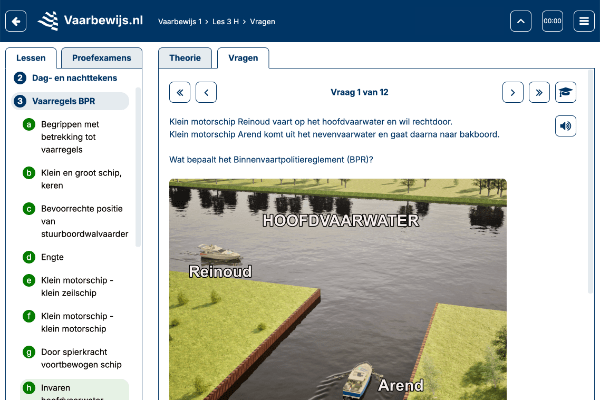This screenshot has width=600, height=400.
Task: Click the waterway question image
Action: pyautogui.click(x=337, y=290)
